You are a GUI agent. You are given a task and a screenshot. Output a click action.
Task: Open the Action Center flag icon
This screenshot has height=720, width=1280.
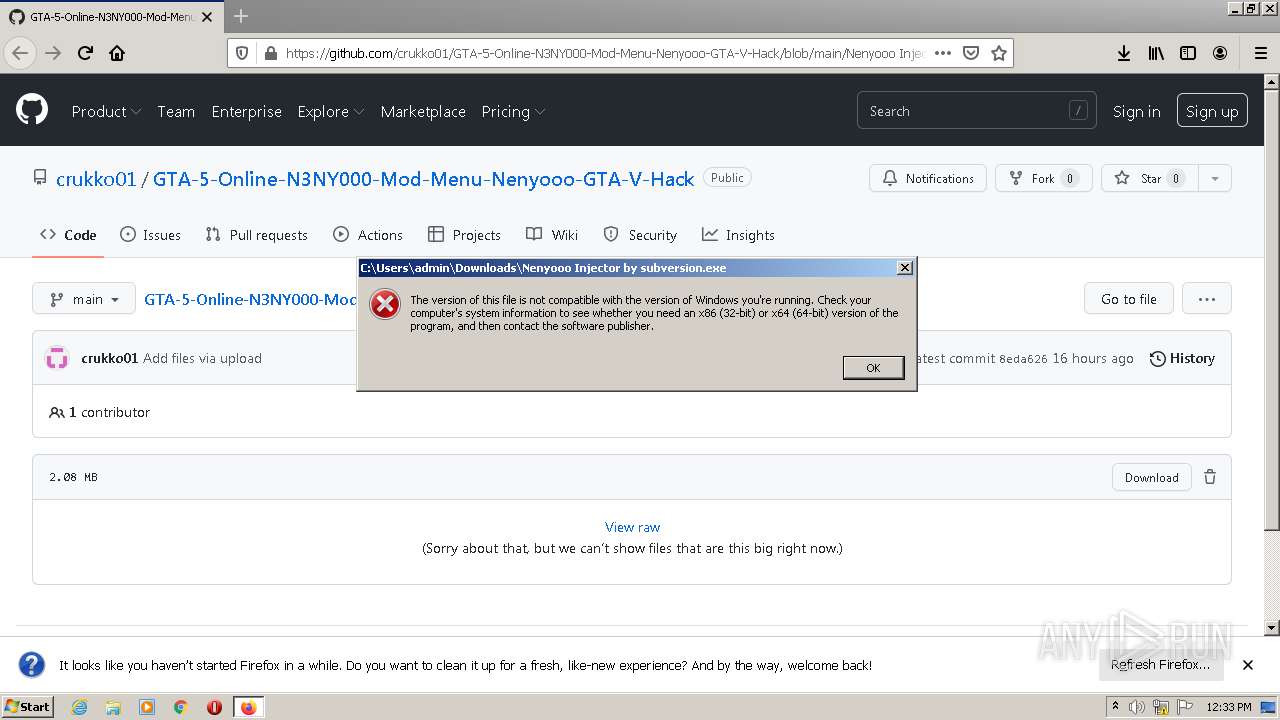point(1184,707)
